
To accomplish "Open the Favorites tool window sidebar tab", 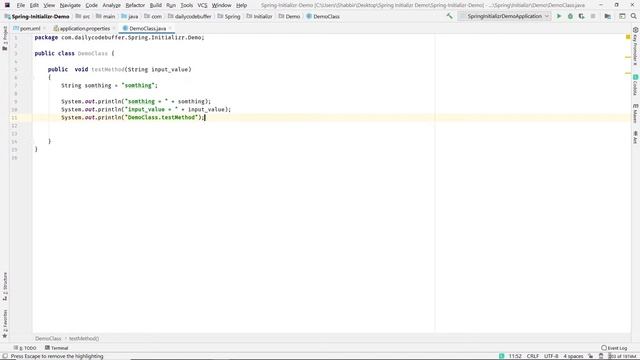I will click(5, 324).
